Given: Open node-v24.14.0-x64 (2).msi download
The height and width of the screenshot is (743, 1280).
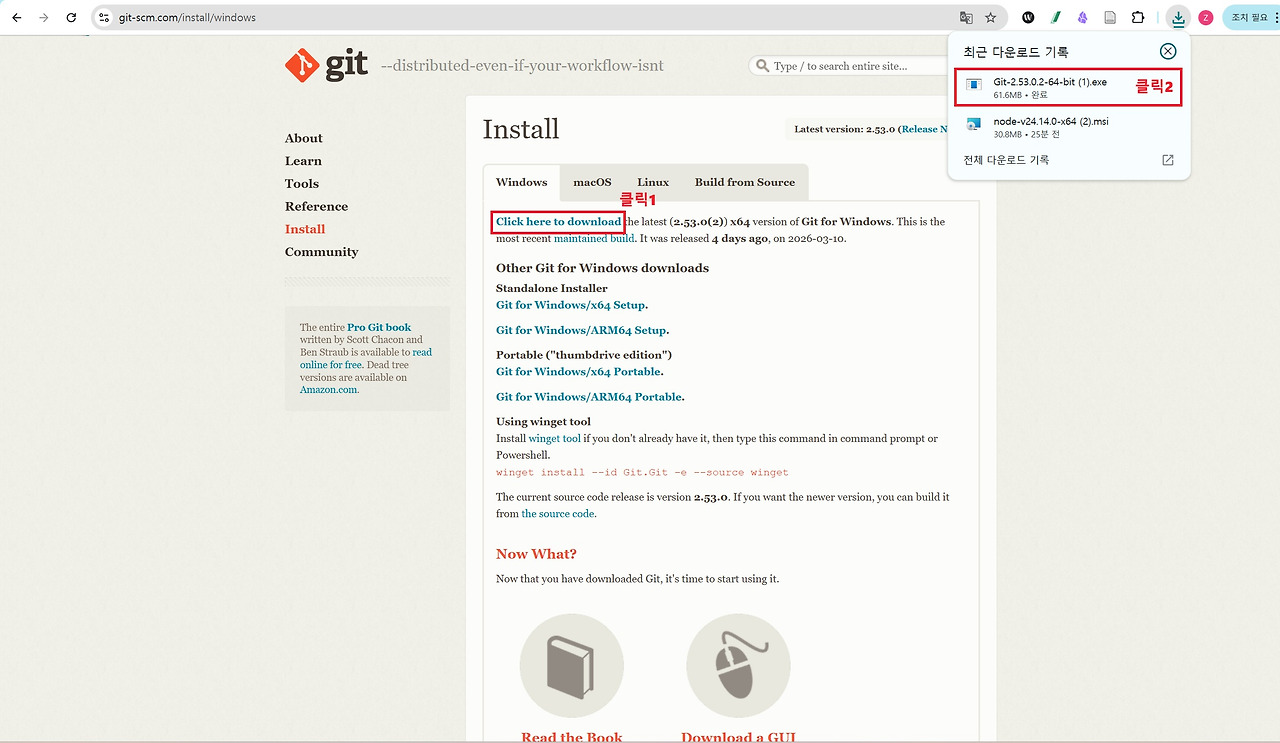Looking at the screenshot, I should [x=1068, y=127].
